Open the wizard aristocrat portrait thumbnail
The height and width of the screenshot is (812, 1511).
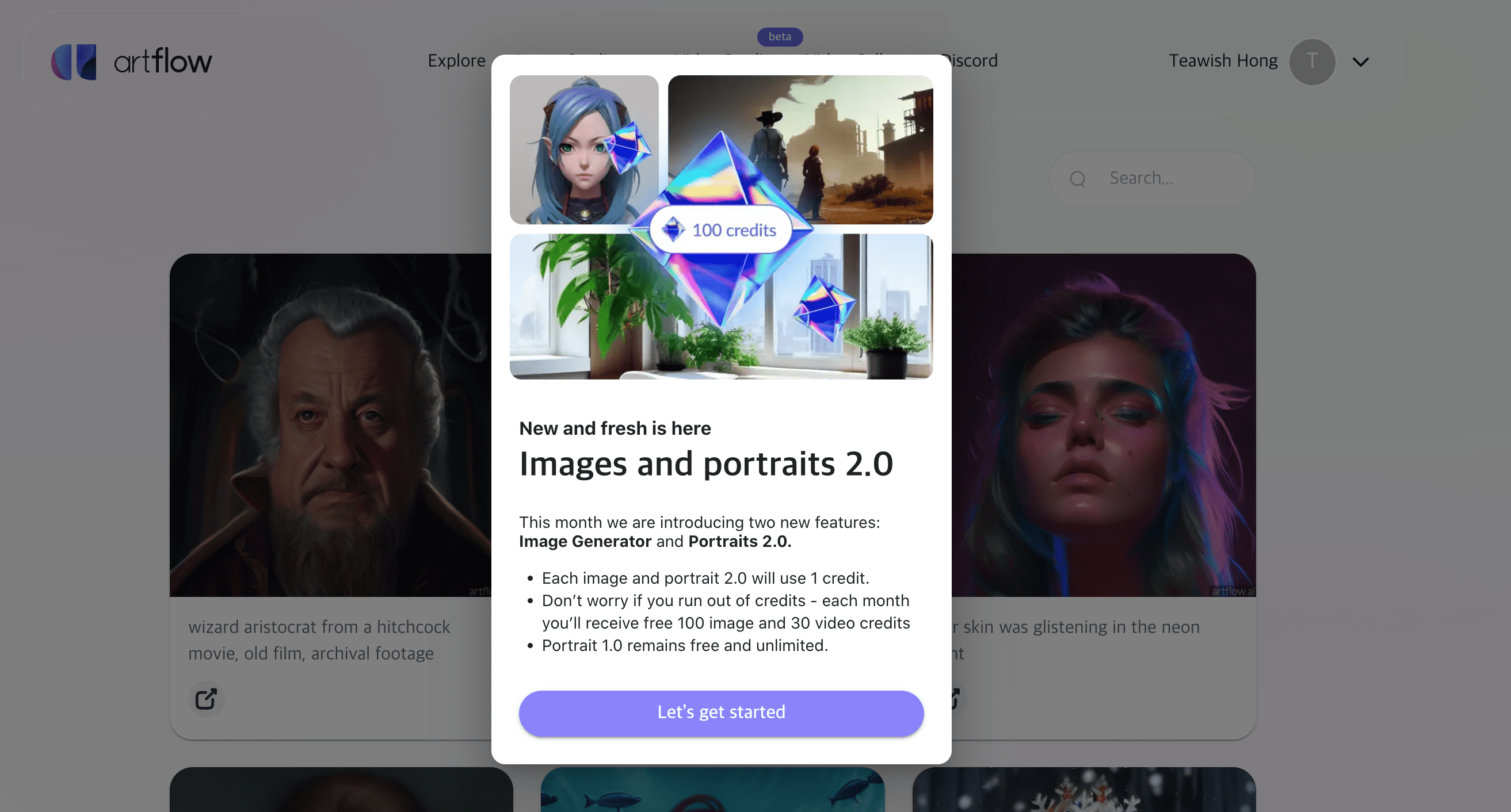tap(330, 424)
